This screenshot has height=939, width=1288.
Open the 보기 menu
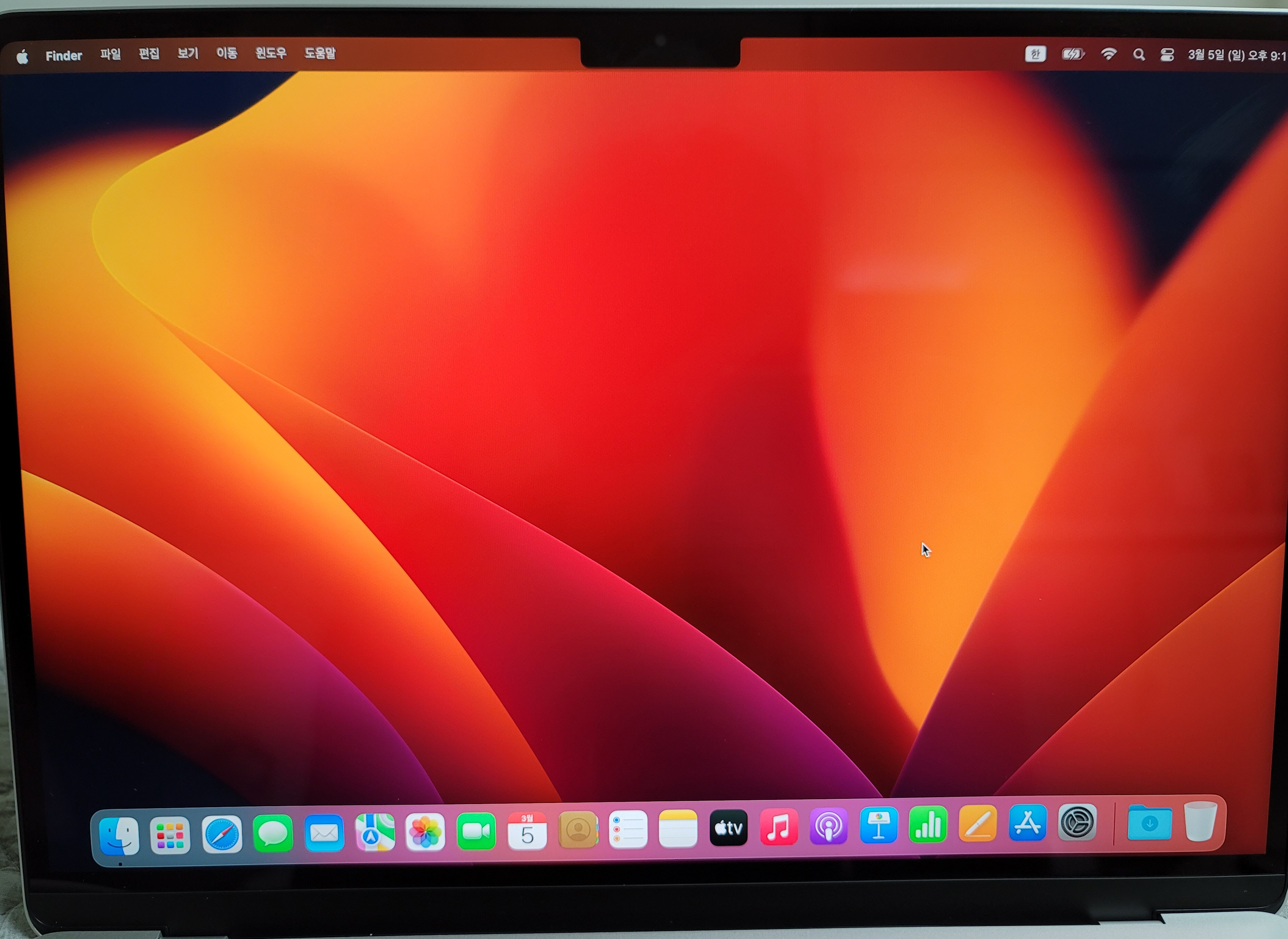[x=187, y=54]
